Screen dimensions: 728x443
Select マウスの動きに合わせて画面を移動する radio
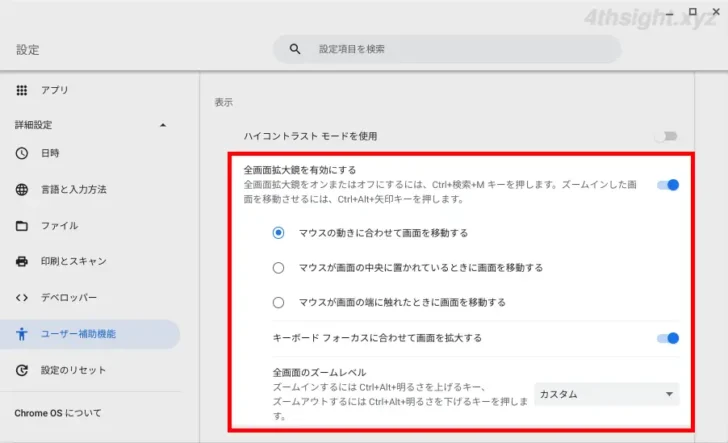(x=278, y=233)
